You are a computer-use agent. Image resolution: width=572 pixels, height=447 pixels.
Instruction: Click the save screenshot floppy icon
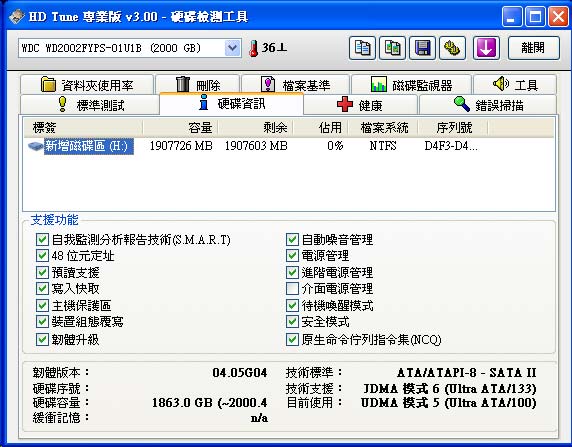pyautogui.click(x=422, y=48)
